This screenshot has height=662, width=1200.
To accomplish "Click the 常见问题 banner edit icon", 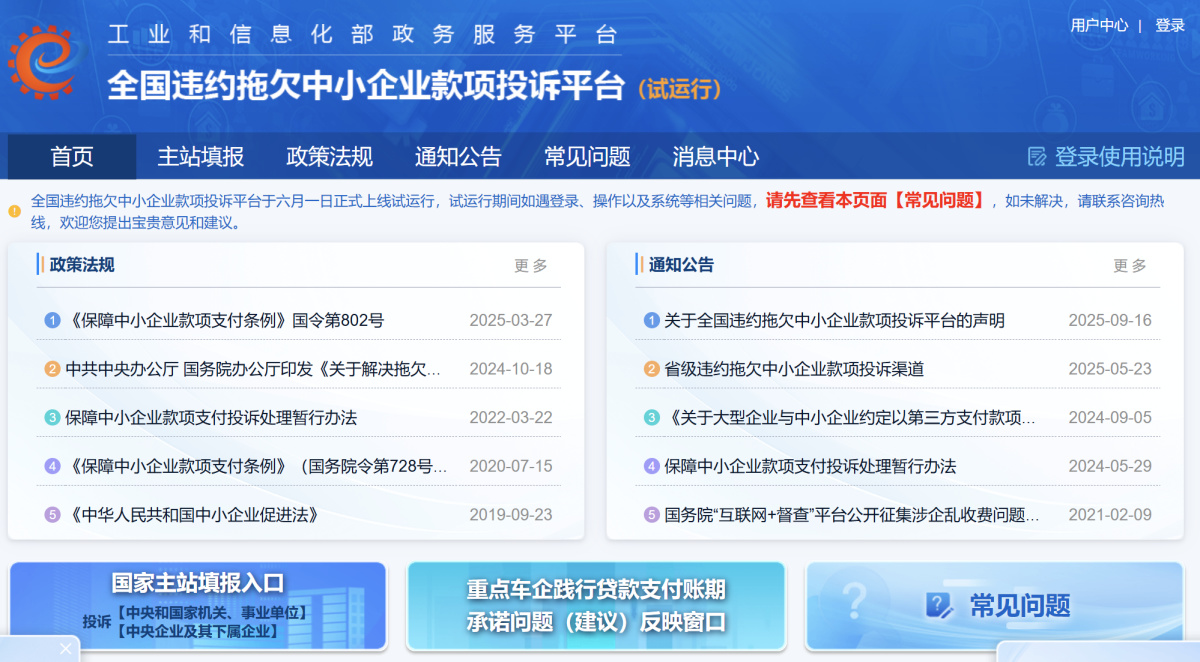I will [939, 605].
